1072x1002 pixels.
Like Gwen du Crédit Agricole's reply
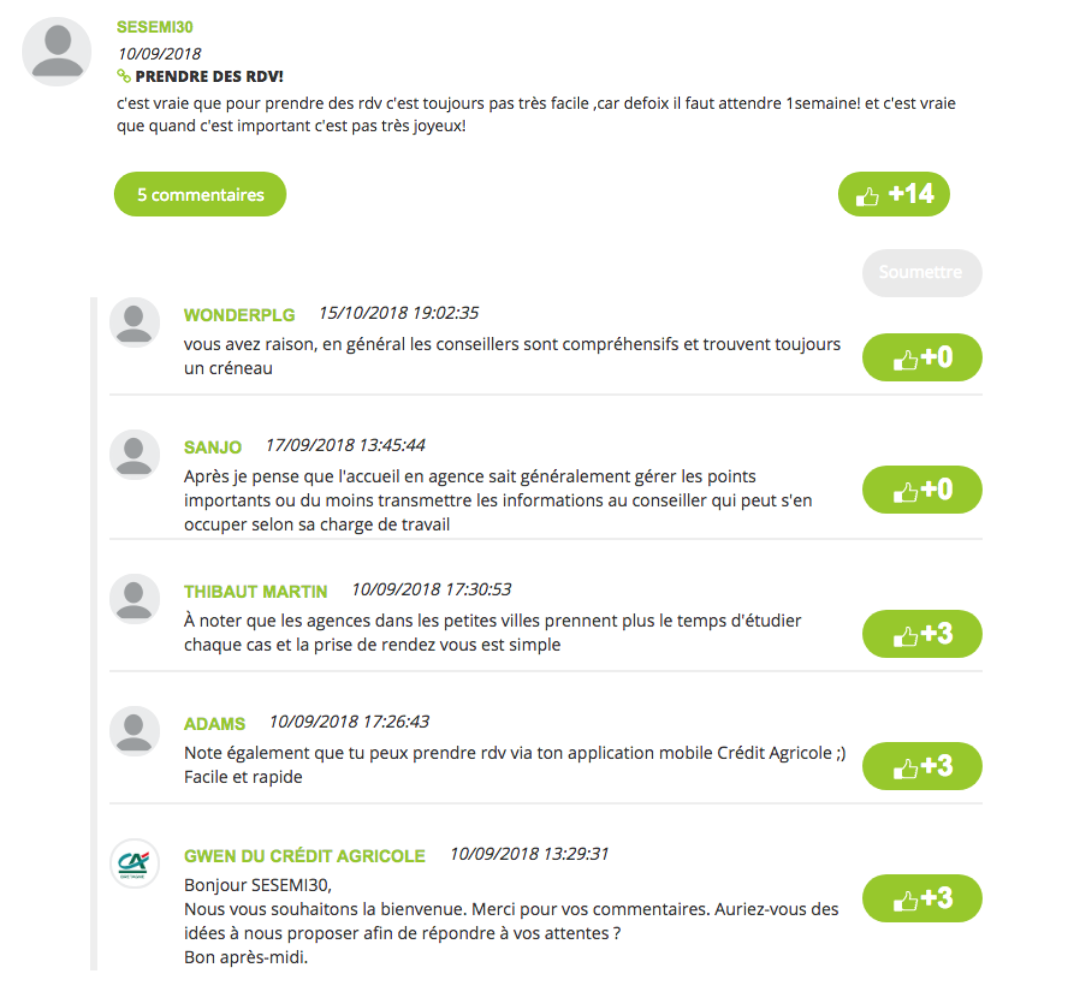[922, 898]
